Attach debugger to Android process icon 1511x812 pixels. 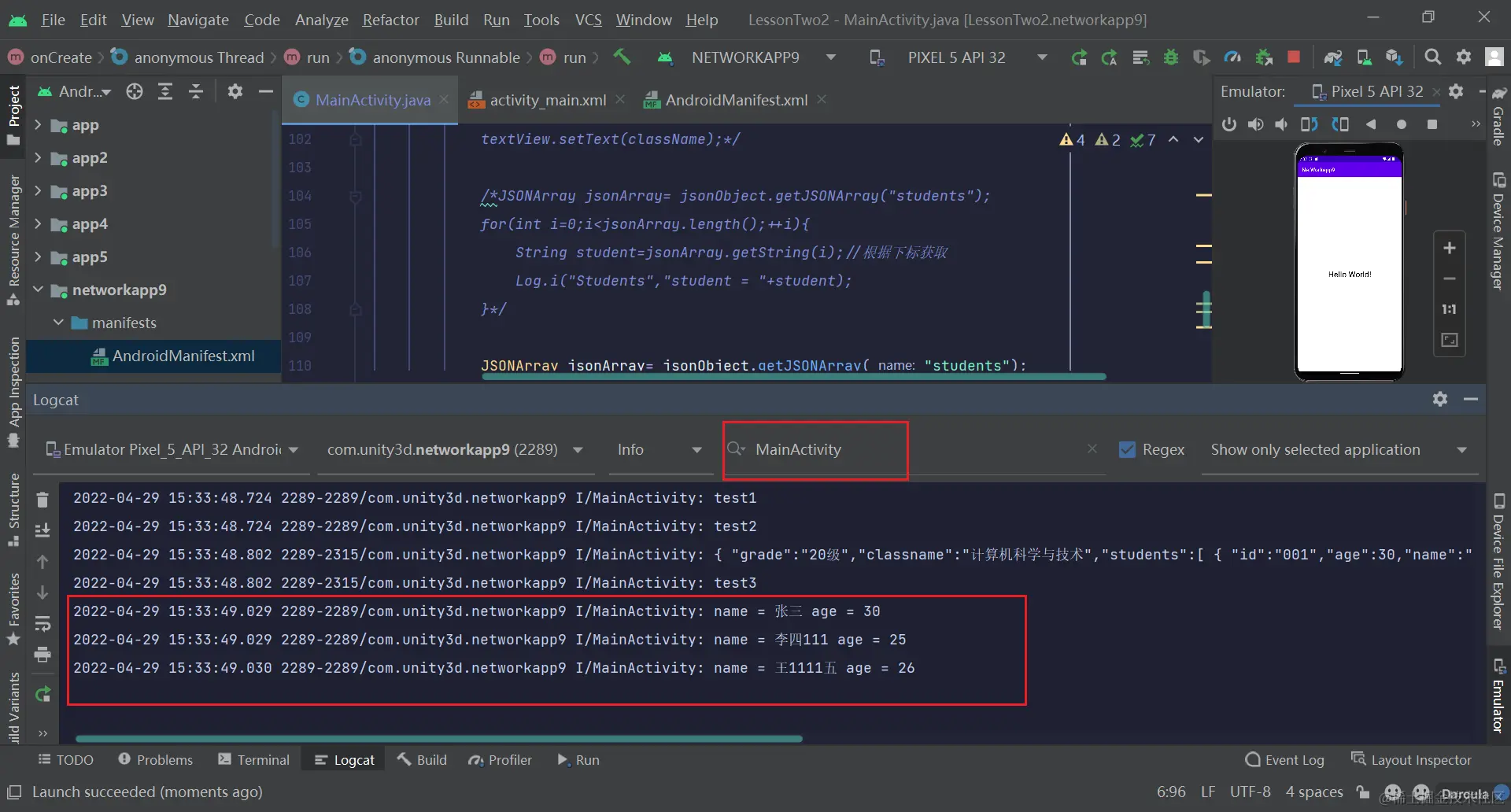coord(1264,57)
